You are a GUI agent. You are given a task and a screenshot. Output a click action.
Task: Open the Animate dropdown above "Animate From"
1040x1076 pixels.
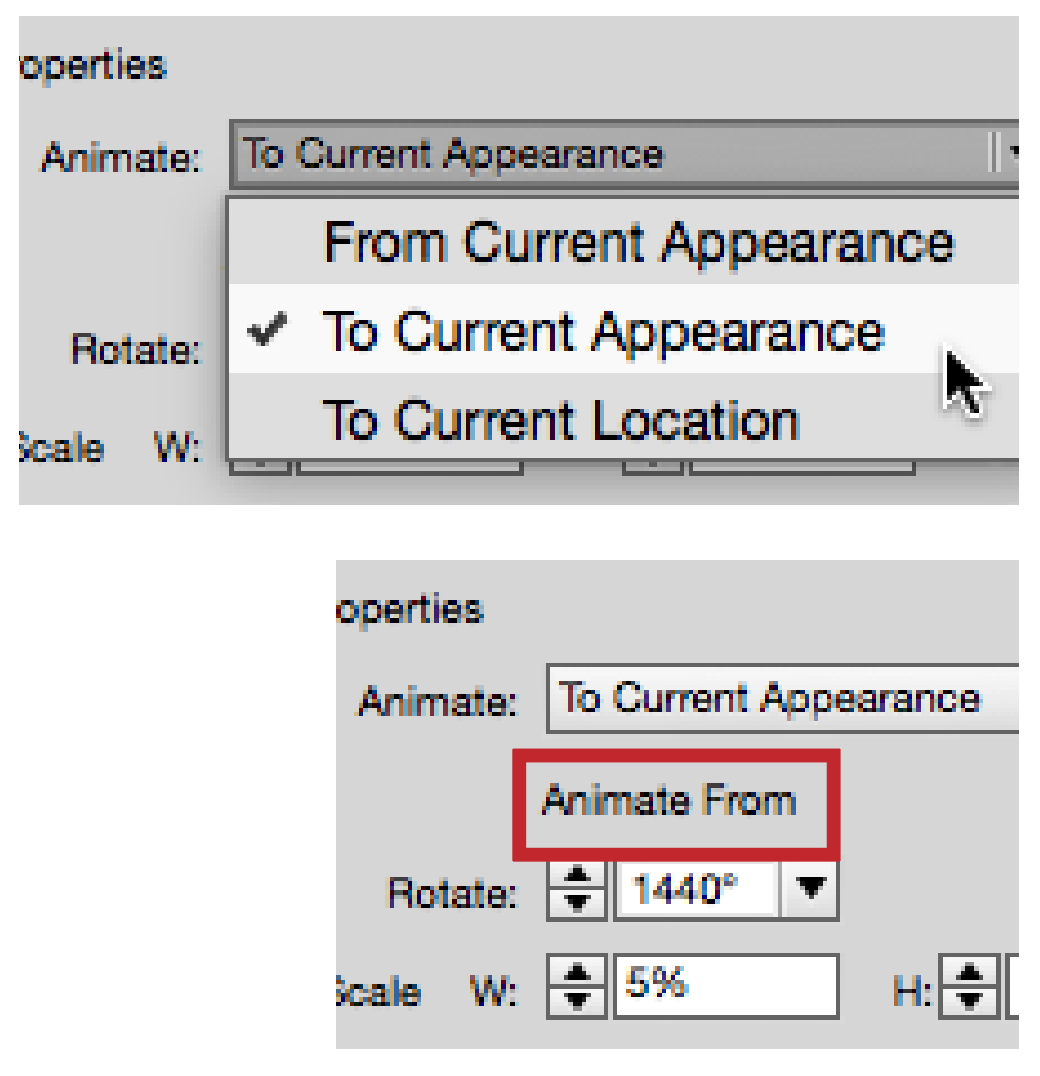(780, 698)
